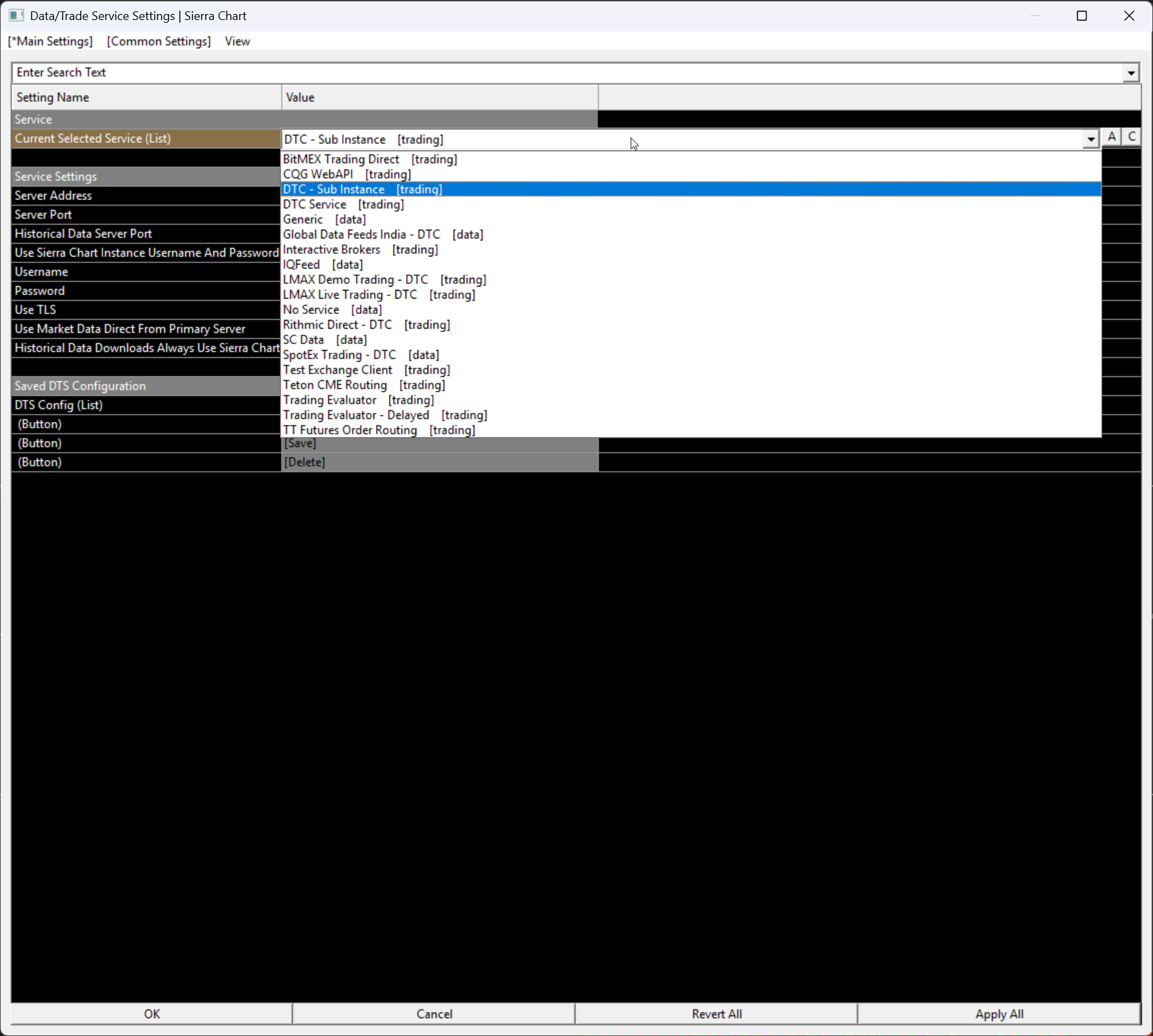Click the Sierra Chart window icon
Image resolution: width=1153 pixels, height=1036 pixels.
click(x=16, y=15)
